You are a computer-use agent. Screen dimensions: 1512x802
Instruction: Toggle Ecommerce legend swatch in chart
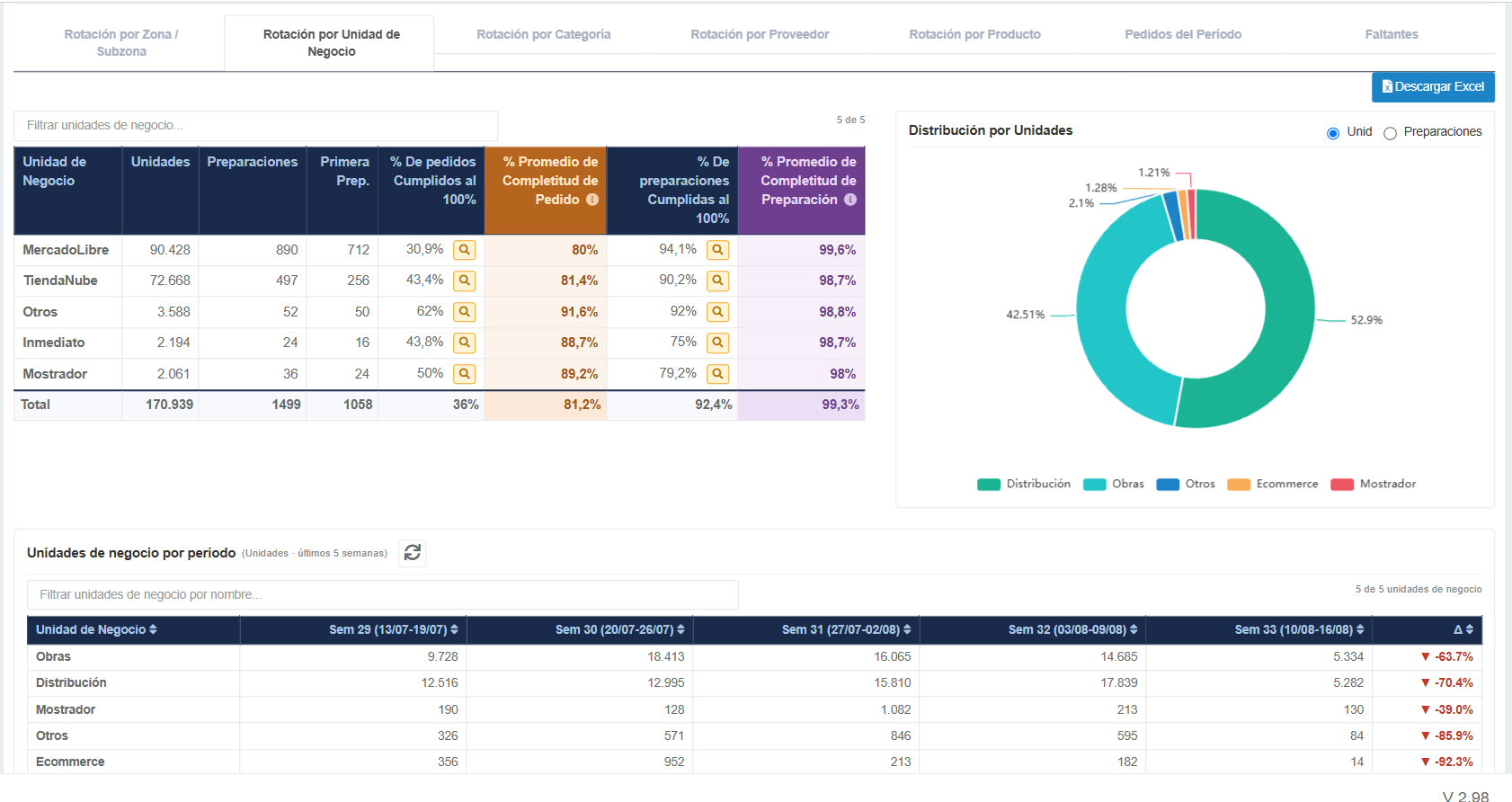pos(1239,485)
